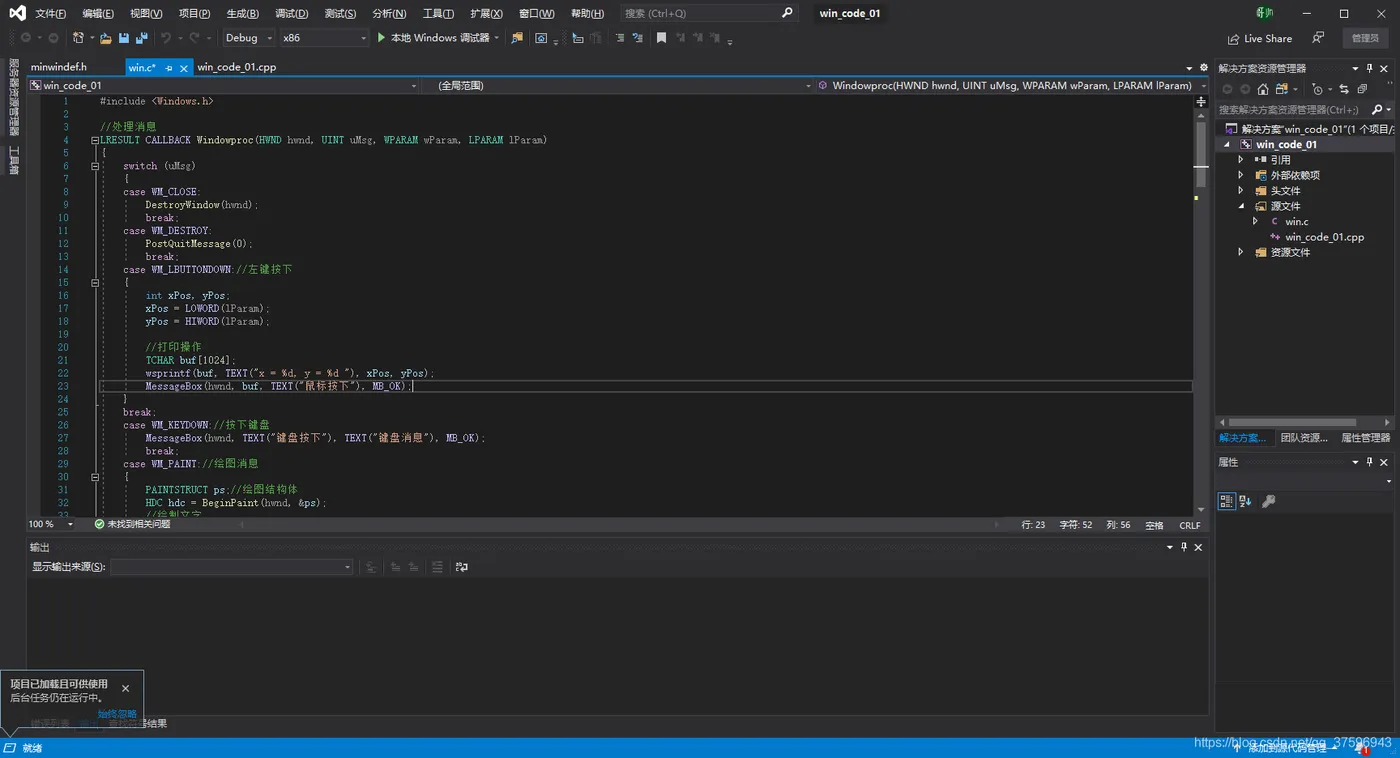The width and height of the screenshot is (1400, 758).
Task: Click the editor settings gear icon above scrollbar
Action: point(1203,68)
